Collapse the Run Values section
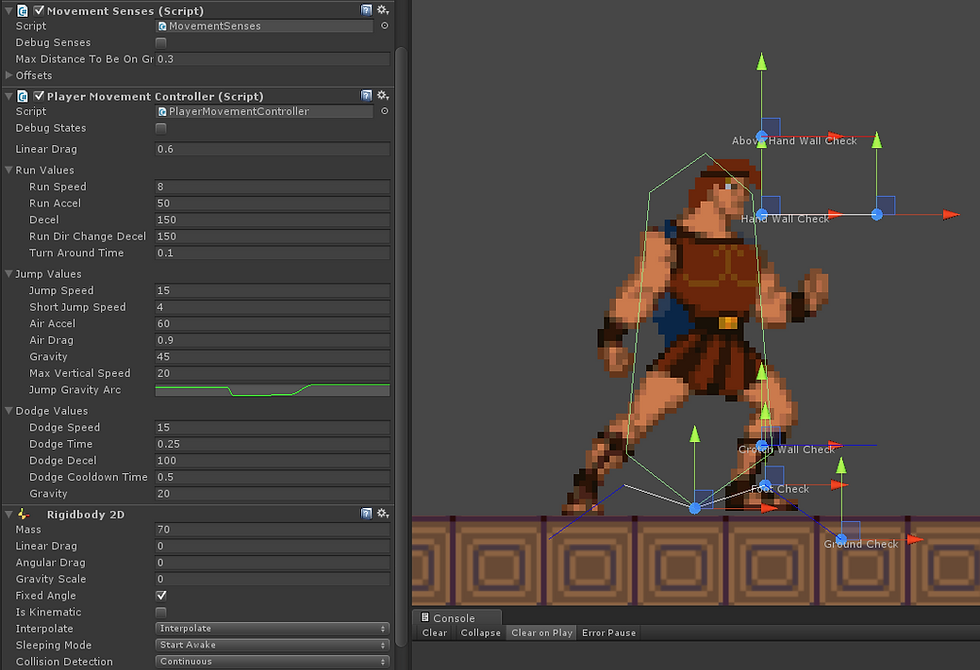 [x=9, y=170]
